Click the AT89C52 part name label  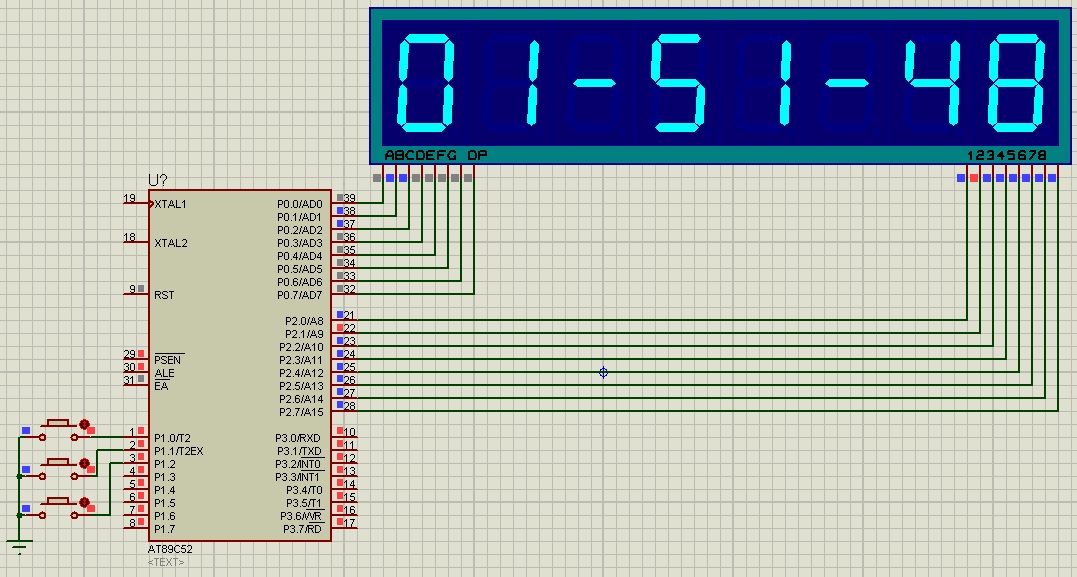(x=170, y=550)
